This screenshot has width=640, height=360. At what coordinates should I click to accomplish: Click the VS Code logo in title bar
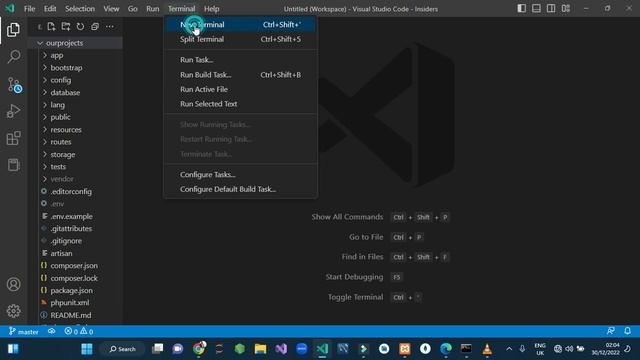coord(10,9)
